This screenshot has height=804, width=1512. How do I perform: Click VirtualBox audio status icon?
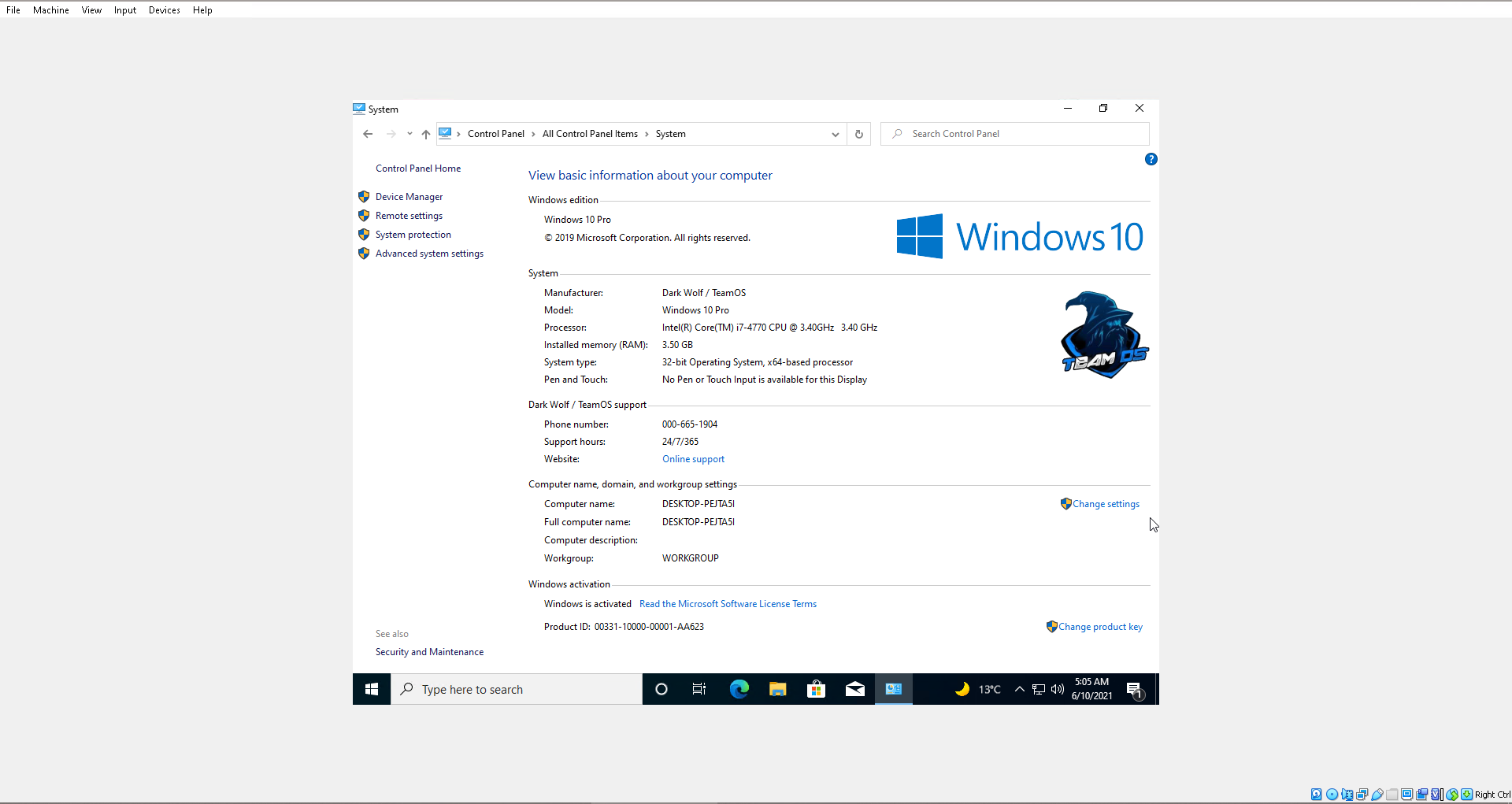[1347, 795]
